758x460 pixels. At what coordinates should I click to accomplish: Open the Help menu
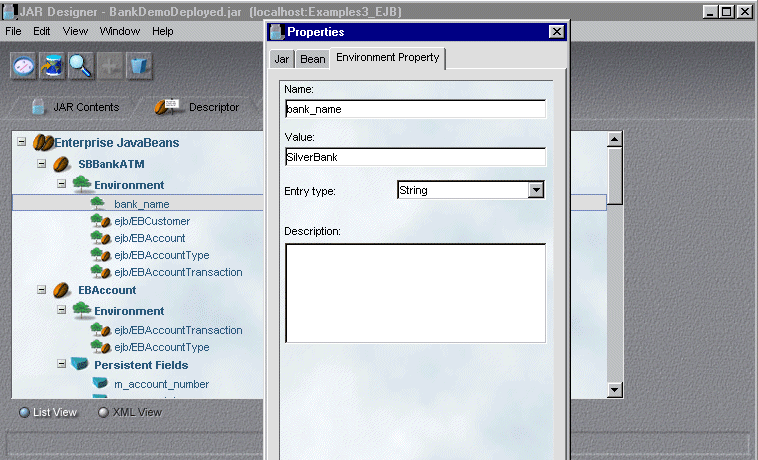(x=162, y=31)
